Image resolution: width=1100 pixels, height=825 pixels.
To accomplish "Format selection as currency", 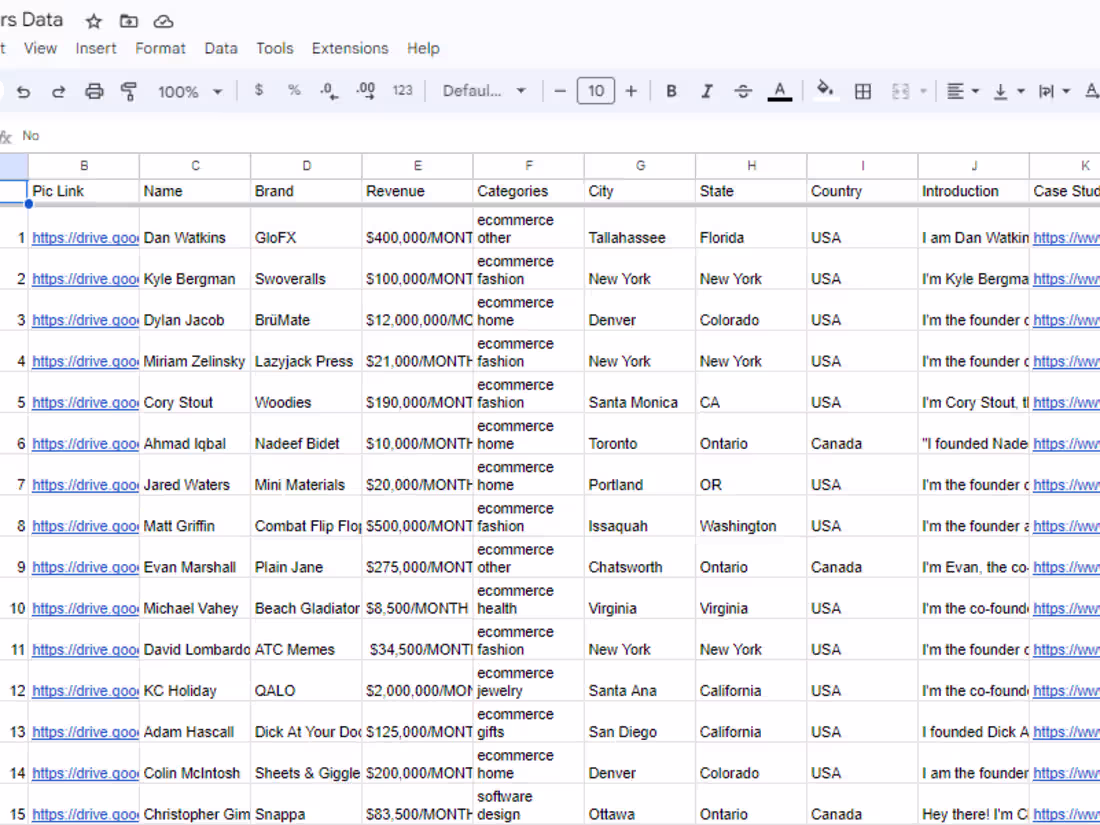I will click(x=258, y=91).
